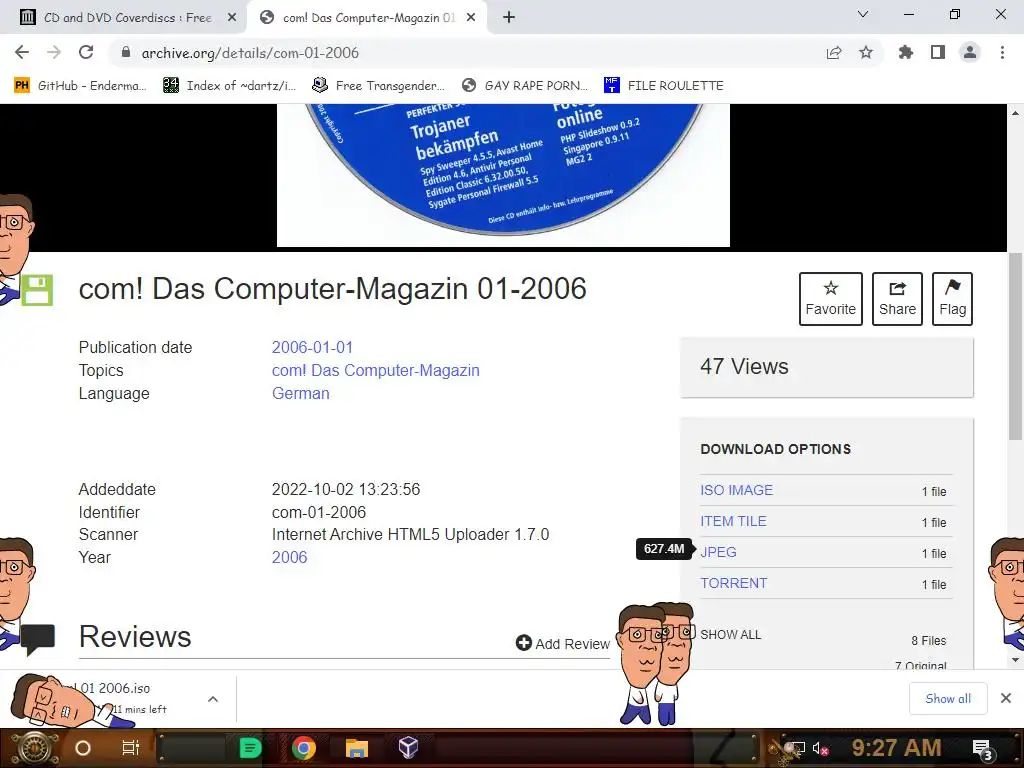This screenshot has height=768, width=1024.
Task: Download the TORRENT file
Action: pyautogui.click(x=733, y=583)
